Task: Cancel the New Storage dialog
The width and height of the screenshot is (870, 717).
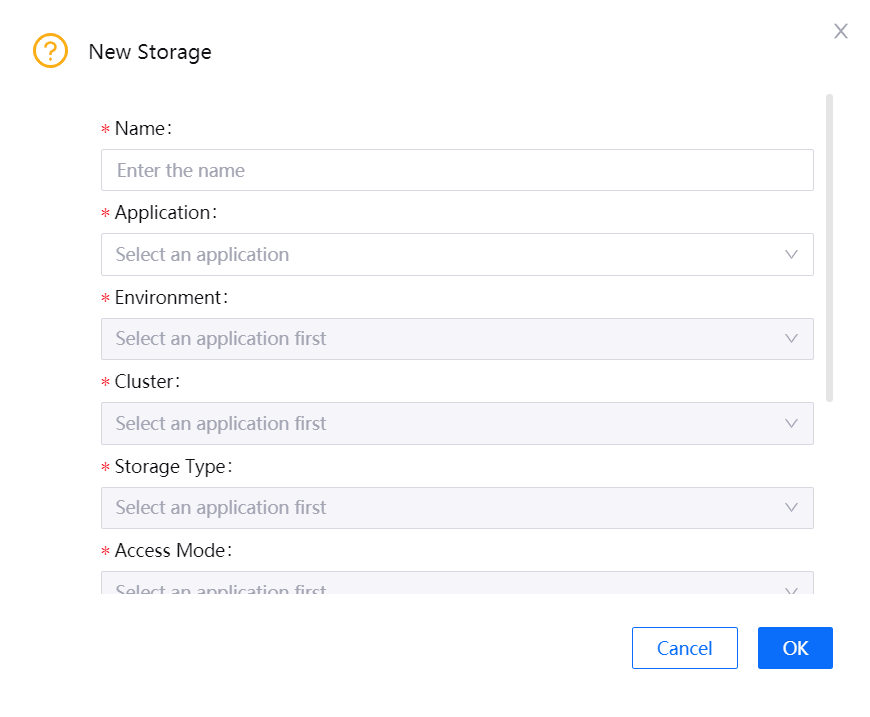Action: pyautogui.click(x=684, y=647)
